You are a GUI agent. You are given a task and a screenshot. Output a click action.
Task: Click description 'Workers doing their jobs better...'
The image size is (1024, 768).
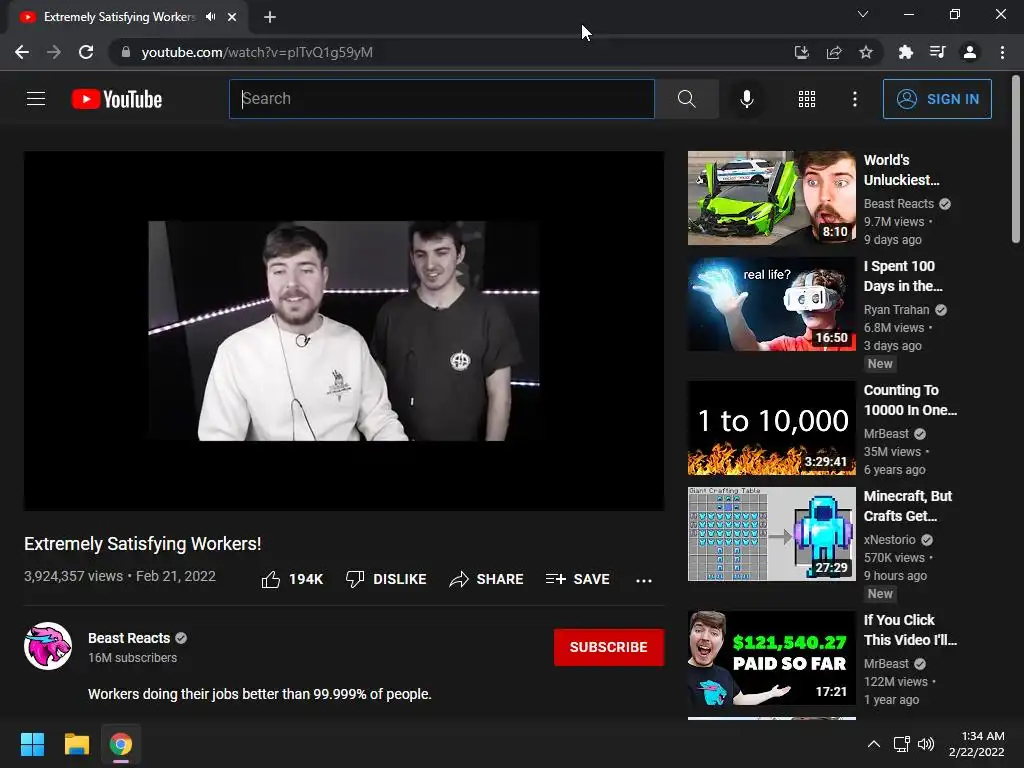[260, 694]
